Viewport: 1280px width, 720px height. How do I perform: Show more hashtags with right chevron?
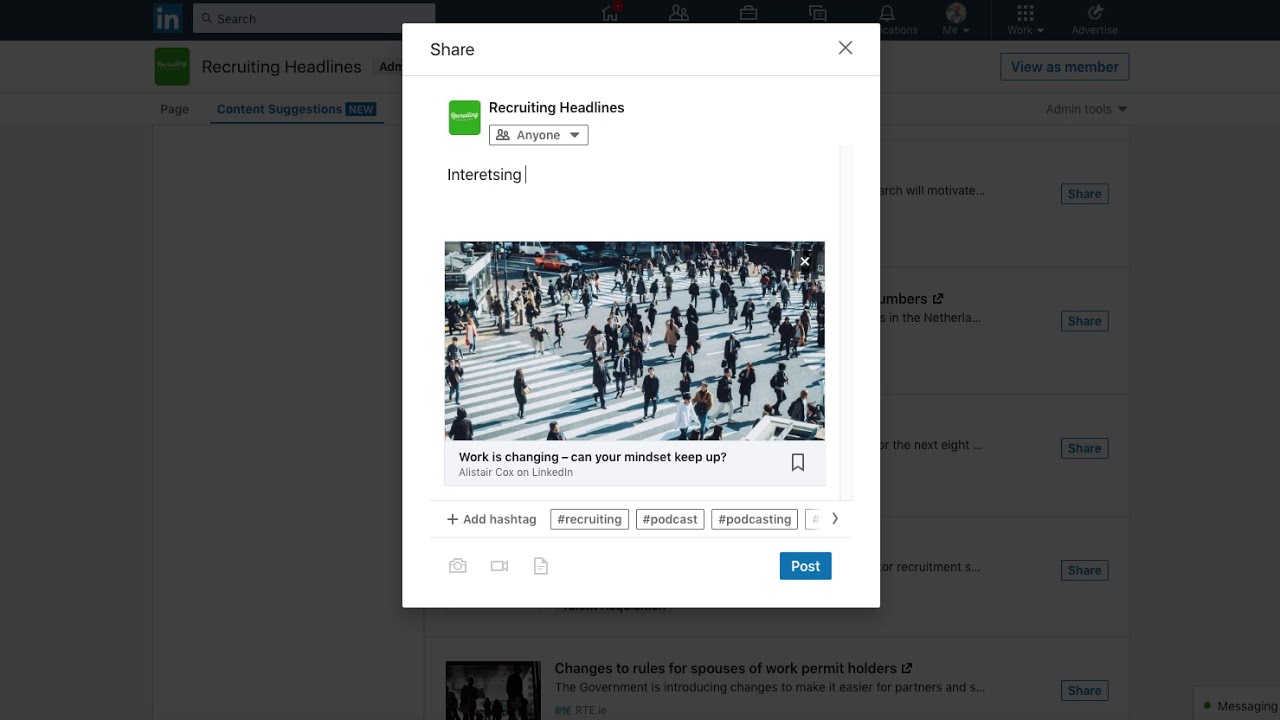[835, 518]
